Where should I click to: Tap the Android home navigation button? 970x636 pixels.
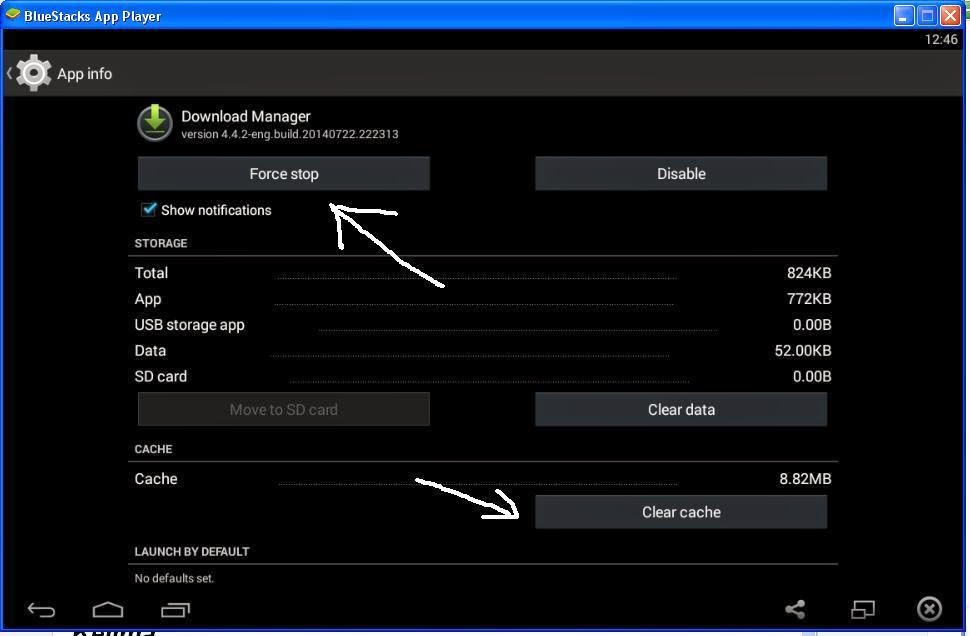pos(108,610)
